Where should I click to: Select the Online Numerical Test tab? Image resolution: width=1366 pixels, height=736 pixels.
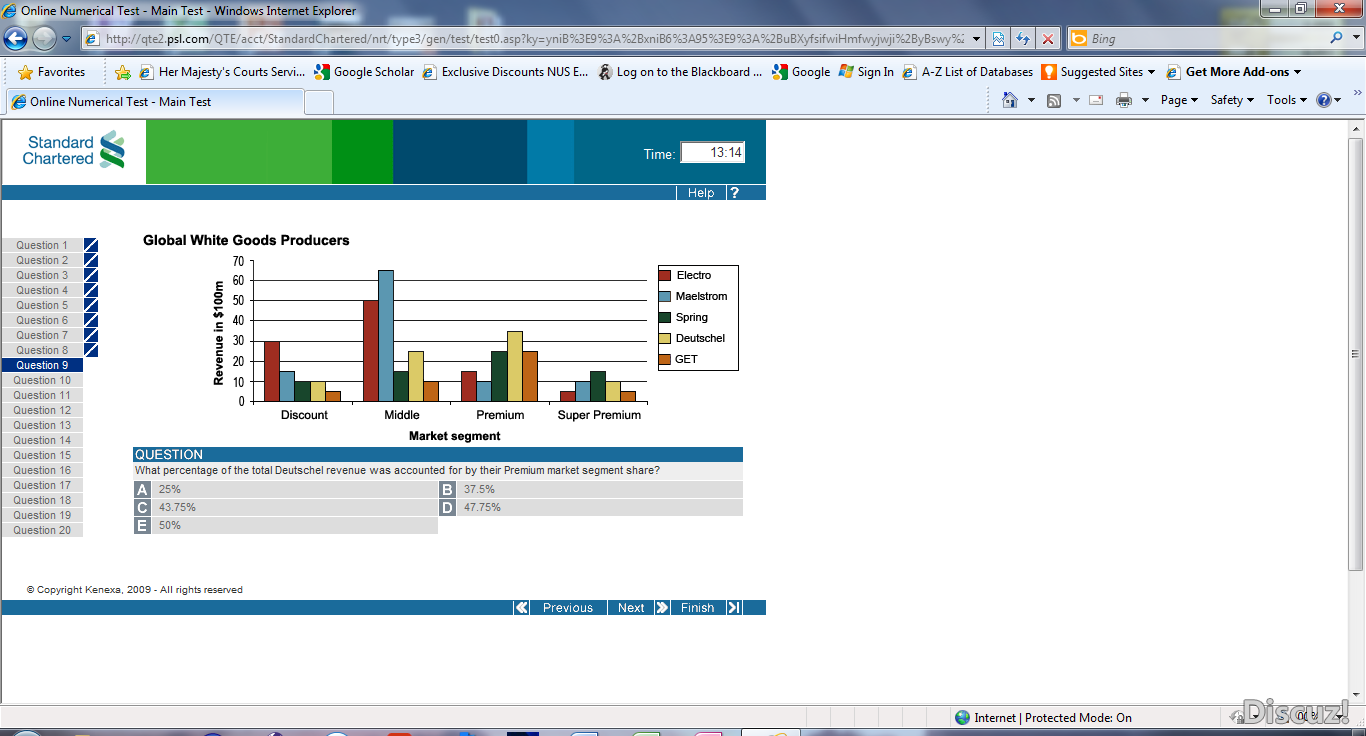[x=154, y=102]
